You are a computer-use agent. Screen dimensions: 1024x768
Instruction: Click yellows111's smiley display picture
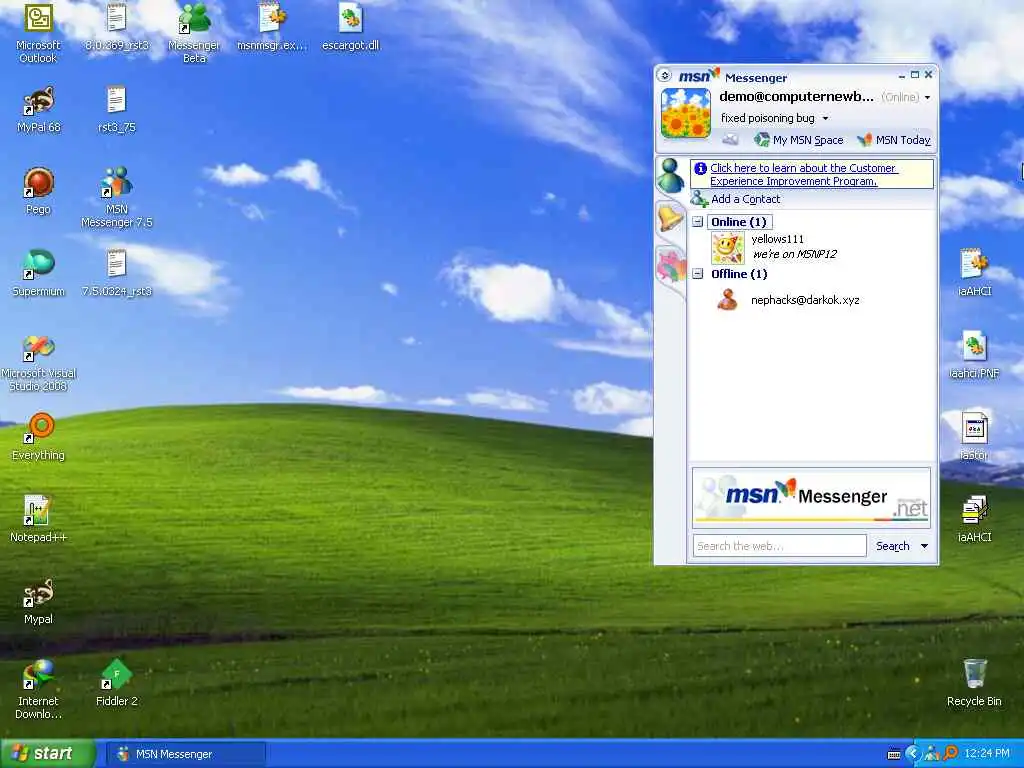[727, 248]
